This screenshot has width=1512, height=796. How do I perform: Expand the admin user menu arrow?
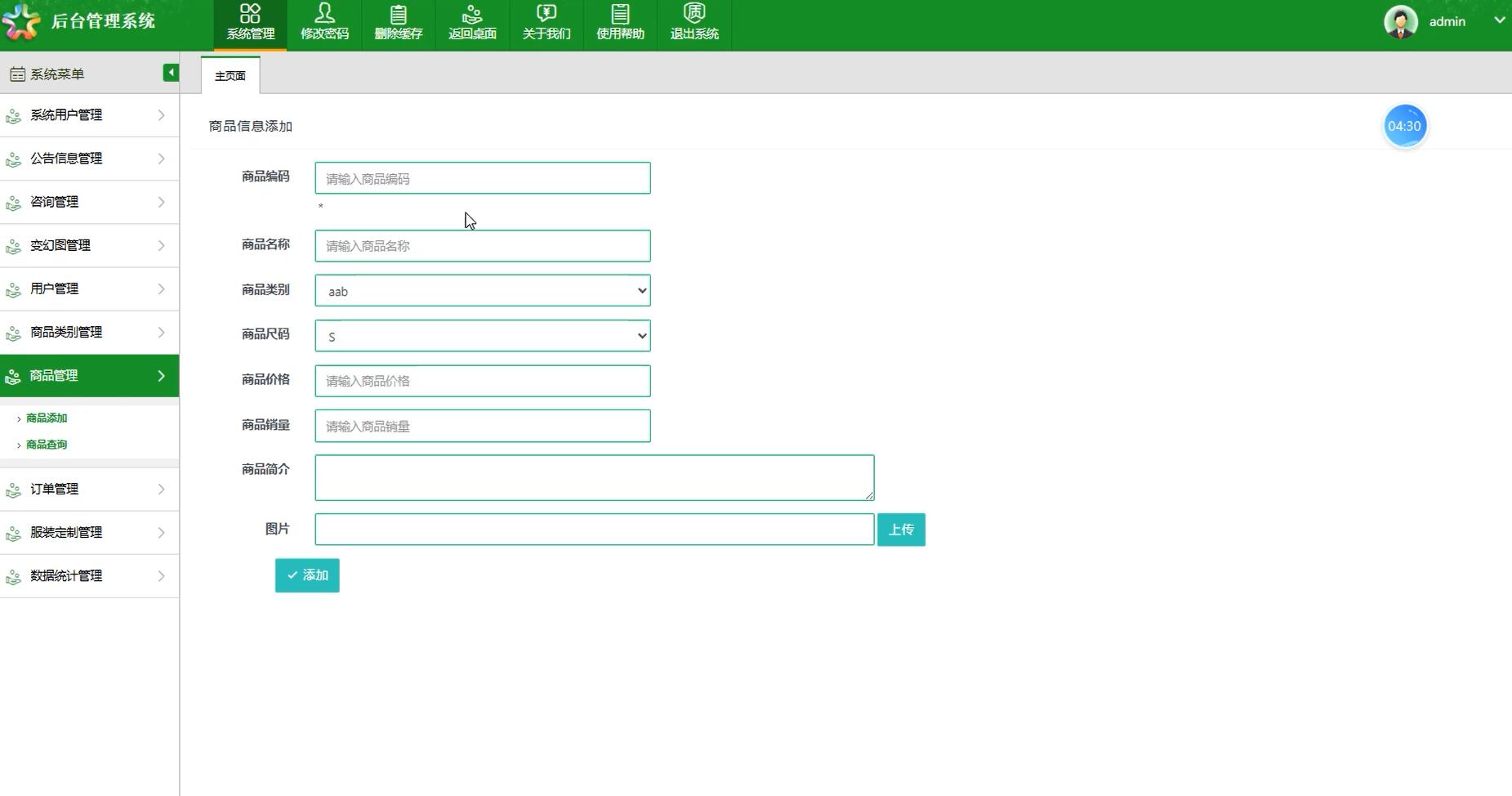click(1499, 21)
